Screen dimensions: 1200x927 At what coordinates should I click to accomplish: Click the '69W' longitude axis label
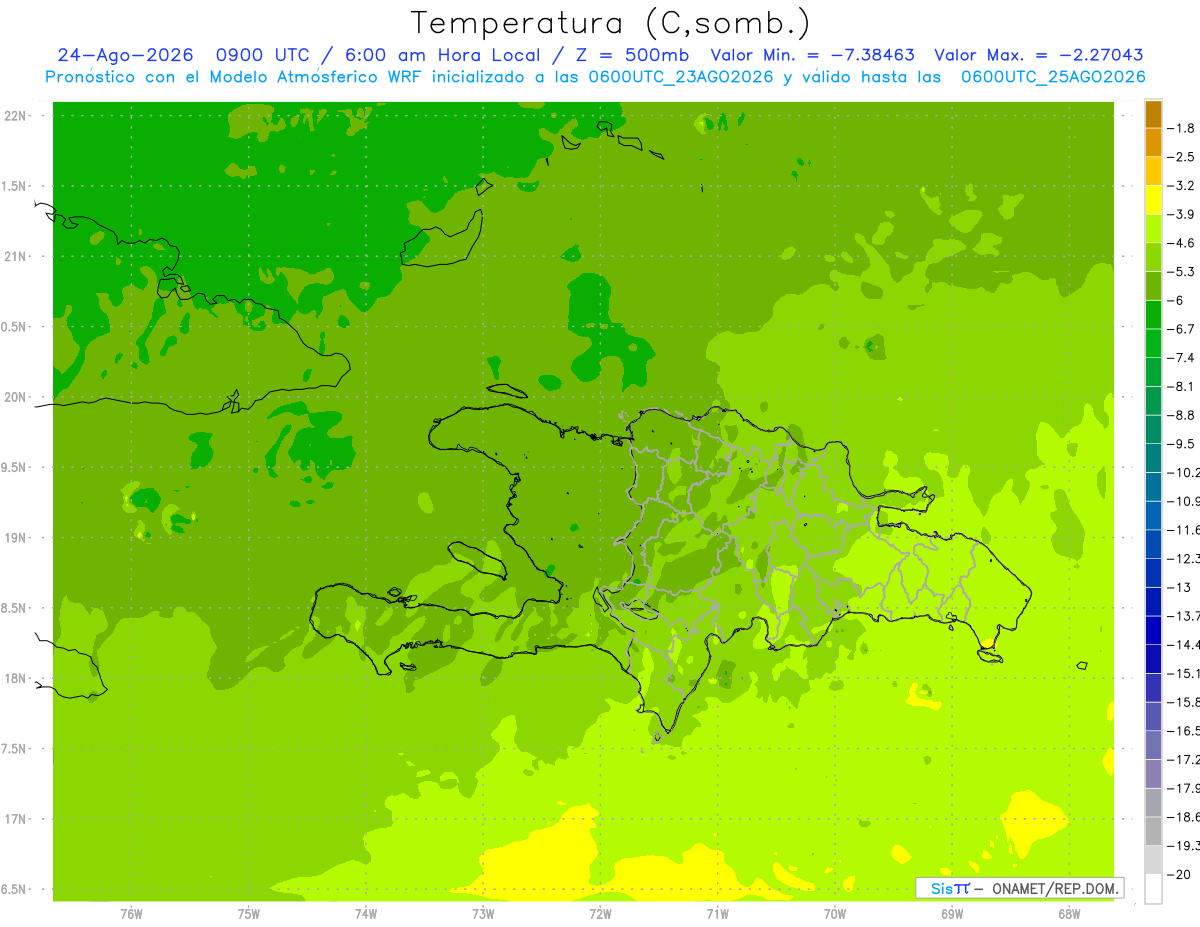pyautogui.click(x=952, y=915)
